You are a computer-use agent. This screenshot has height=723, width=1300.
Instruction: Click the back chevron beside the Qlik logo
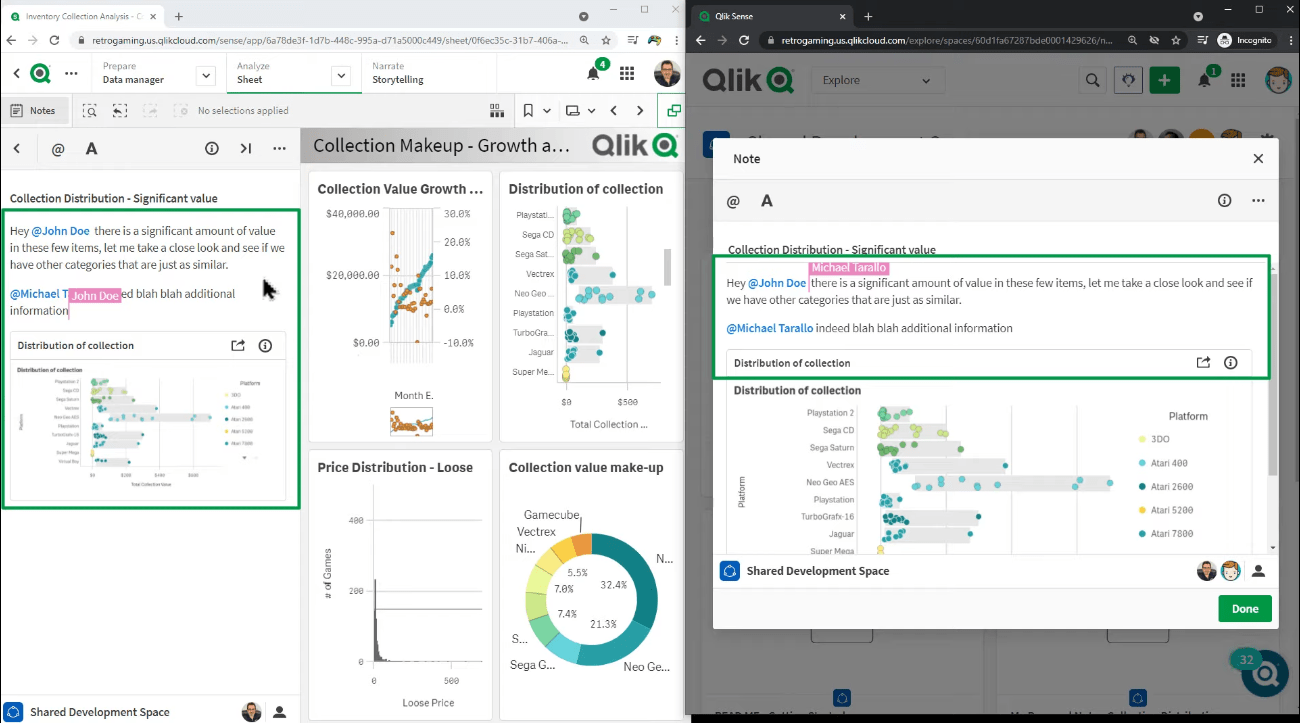(16, 73)
